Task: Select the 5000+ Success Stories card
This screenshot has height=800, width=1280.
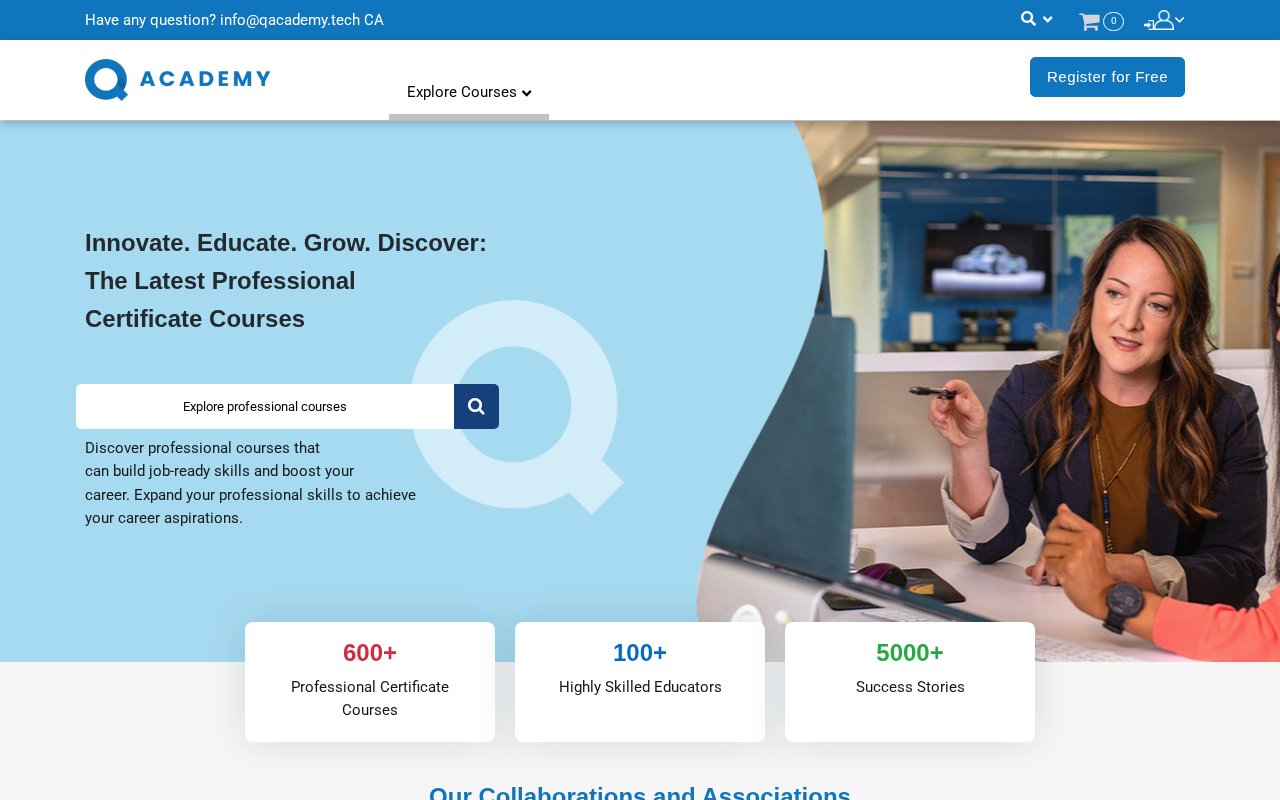Action: pos(910,682)
